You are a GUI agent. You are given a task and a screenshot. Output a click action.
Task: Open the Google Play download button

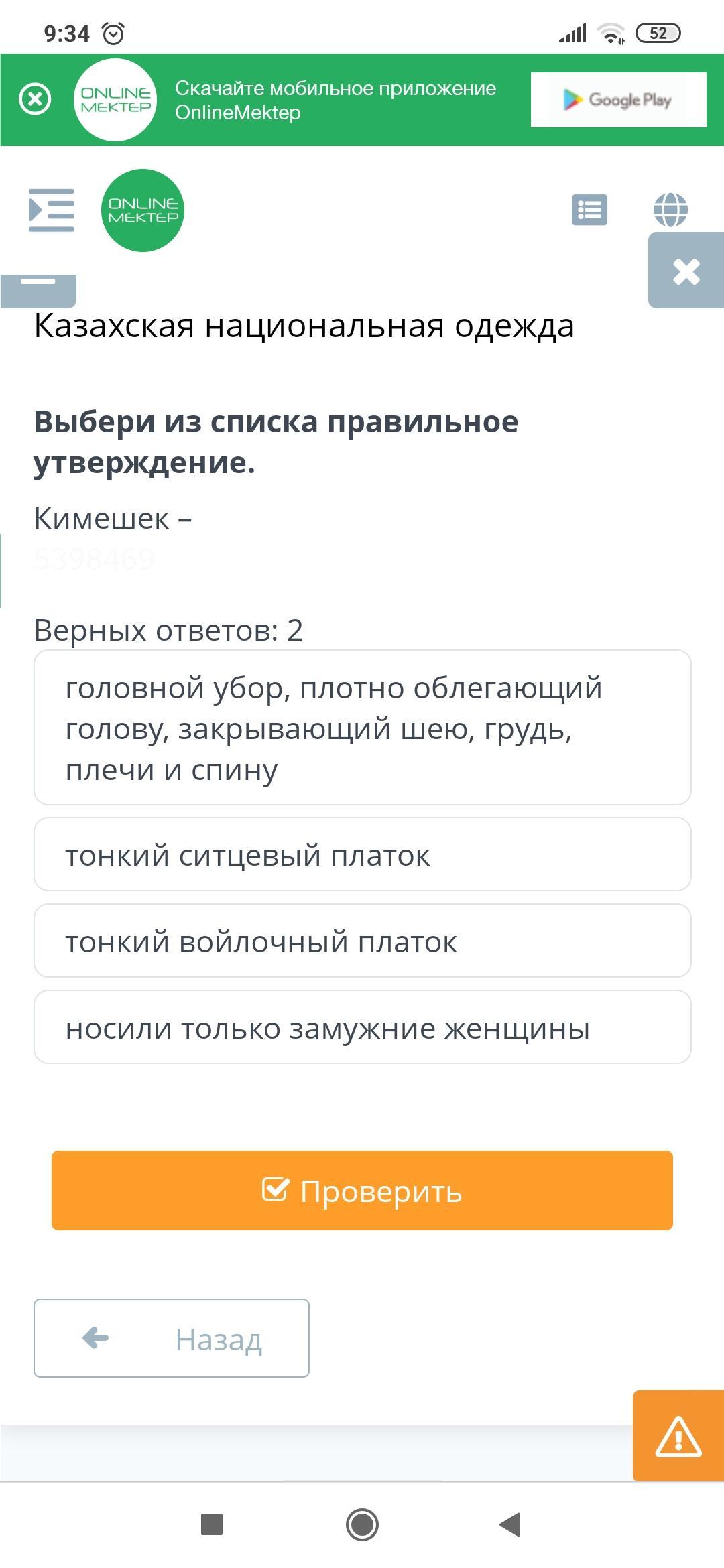[x=618, y=100]
